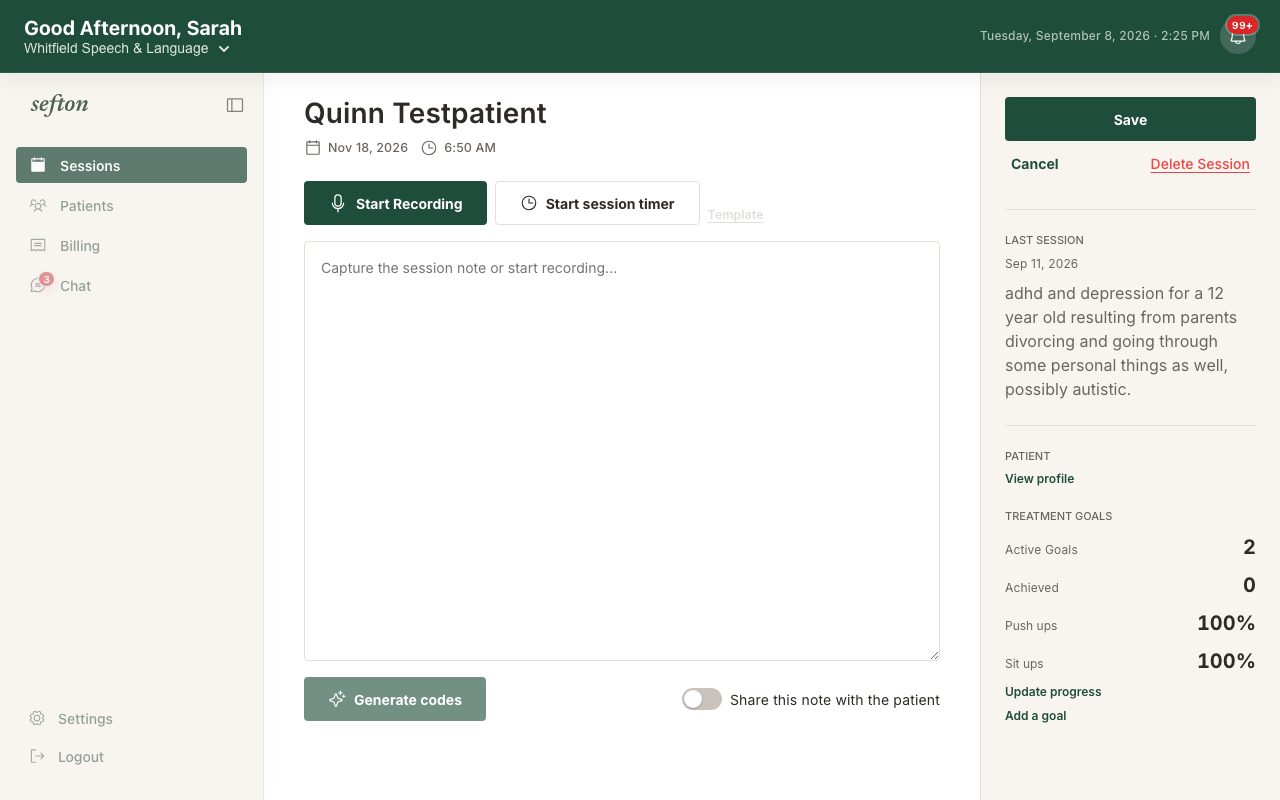
Task: Save the session note
Action: click(x=1130, y=119)
